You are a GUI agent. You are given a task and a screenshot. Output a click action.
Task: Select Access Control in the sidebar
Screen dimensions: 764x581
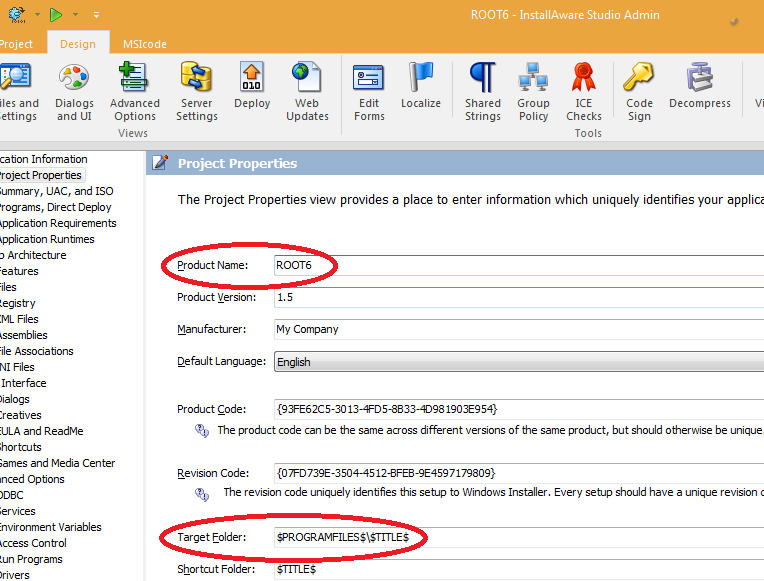tap(33, 543)
